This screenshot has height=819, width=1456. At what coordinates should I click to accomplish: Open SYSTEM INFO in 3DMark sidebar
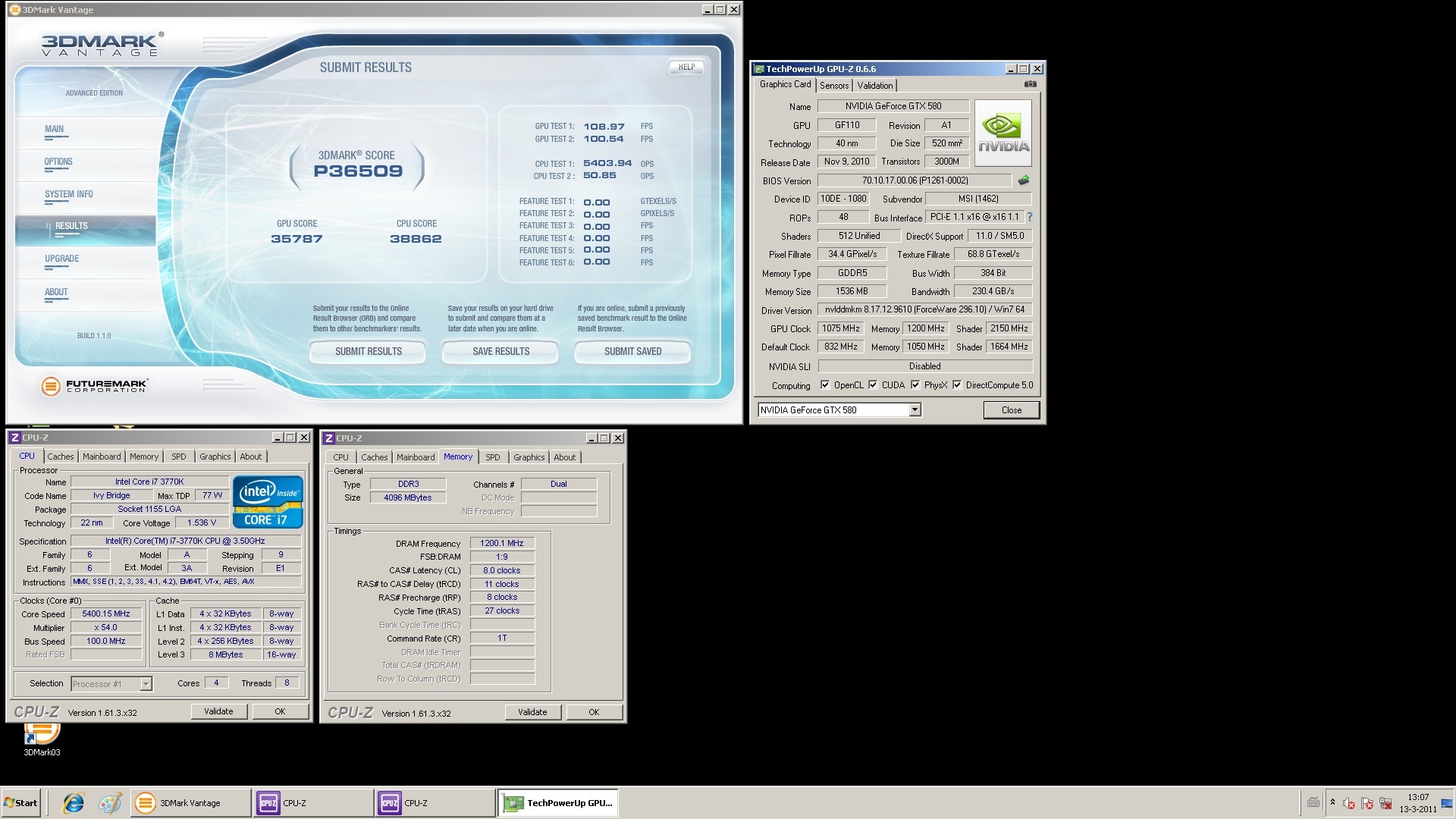coord(69,194)
